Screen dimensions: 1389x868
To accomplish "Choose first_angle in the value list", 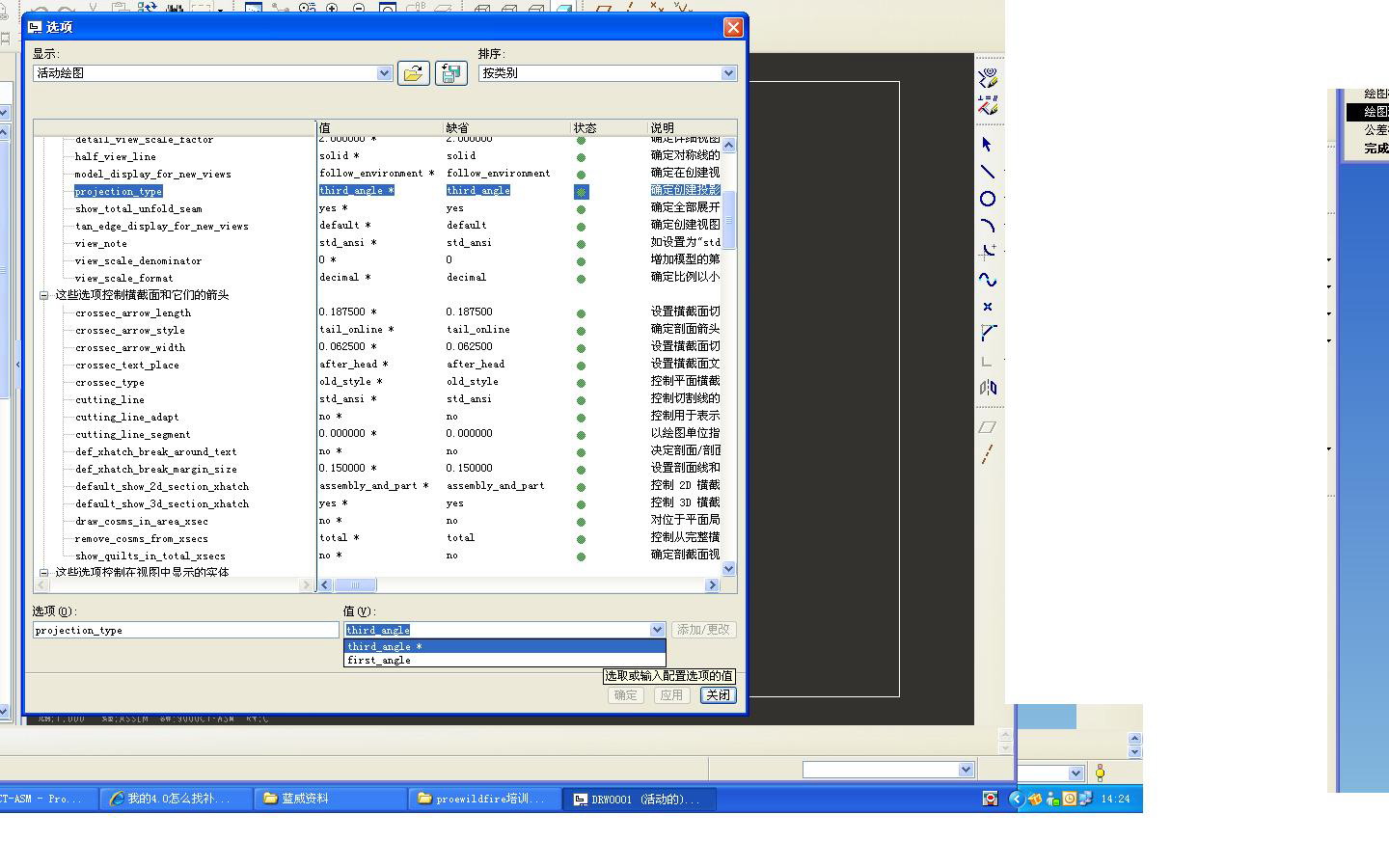I will (504, 660).
